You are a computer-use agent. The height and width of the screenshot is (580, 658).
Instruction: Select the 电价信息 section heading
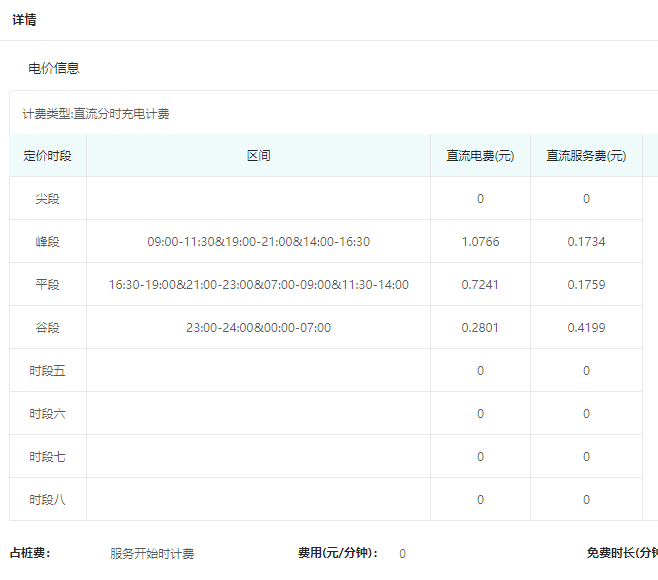click(x=54, y=68)
